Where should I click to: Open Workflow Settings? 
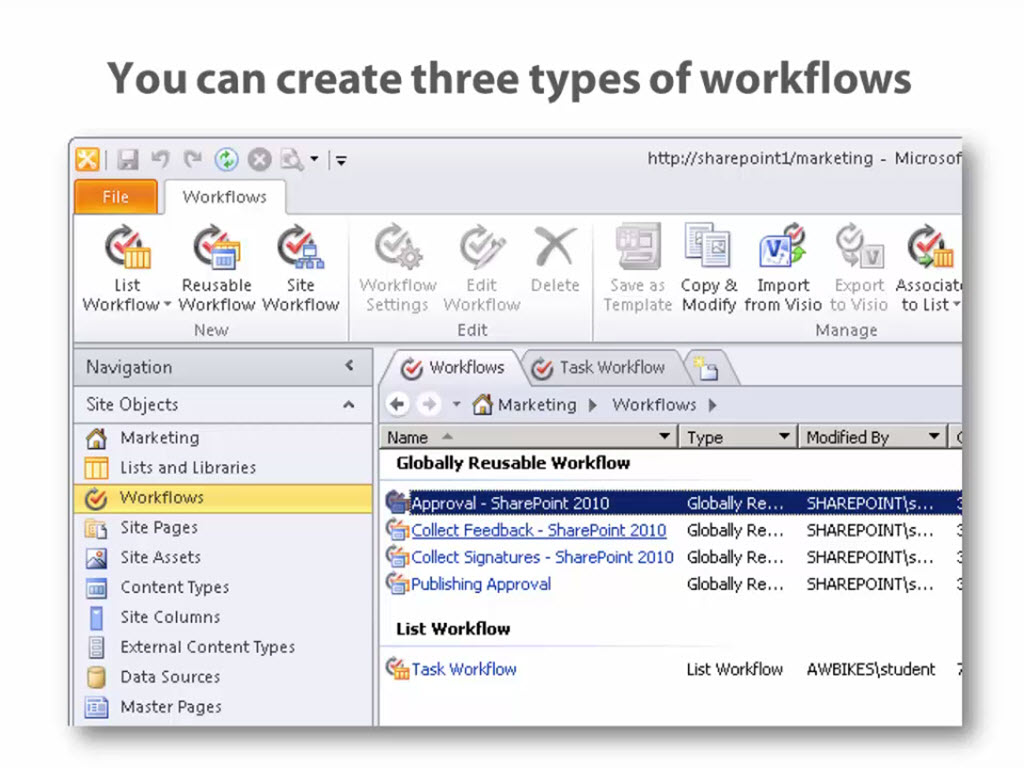(x=398, y=269)
